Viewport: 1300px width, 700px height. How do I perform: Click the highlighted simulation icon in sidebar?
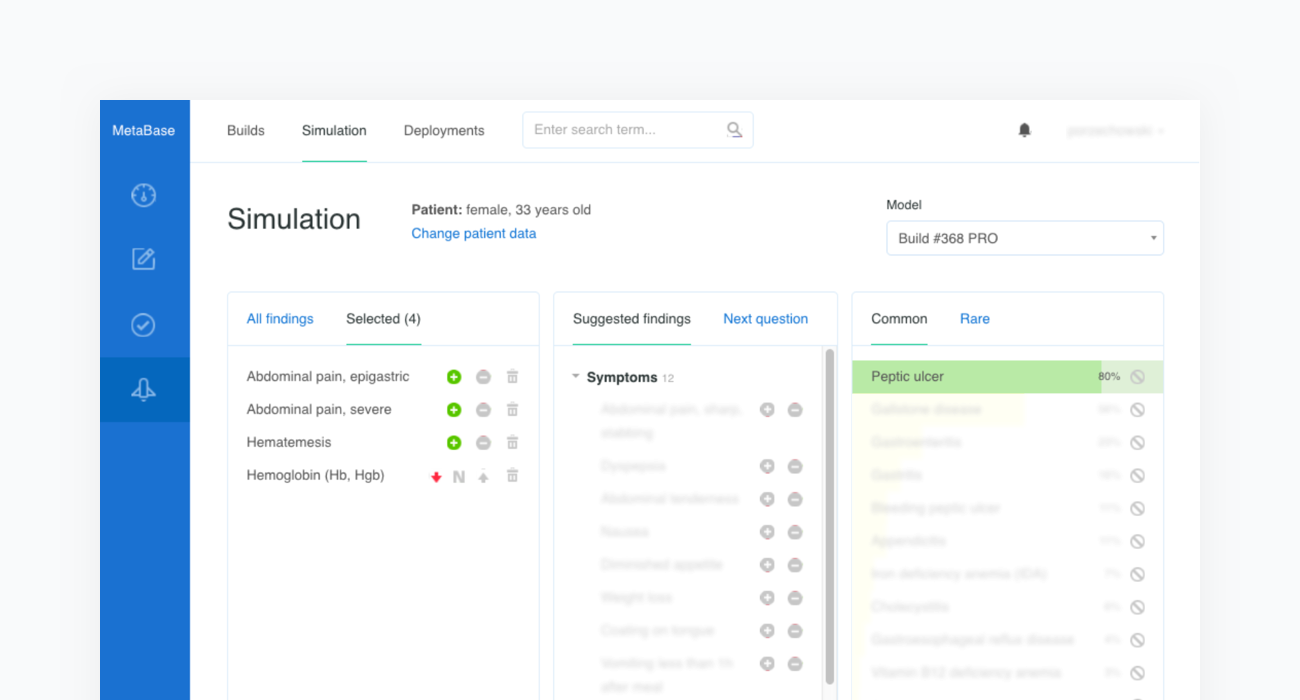[144, 390]
